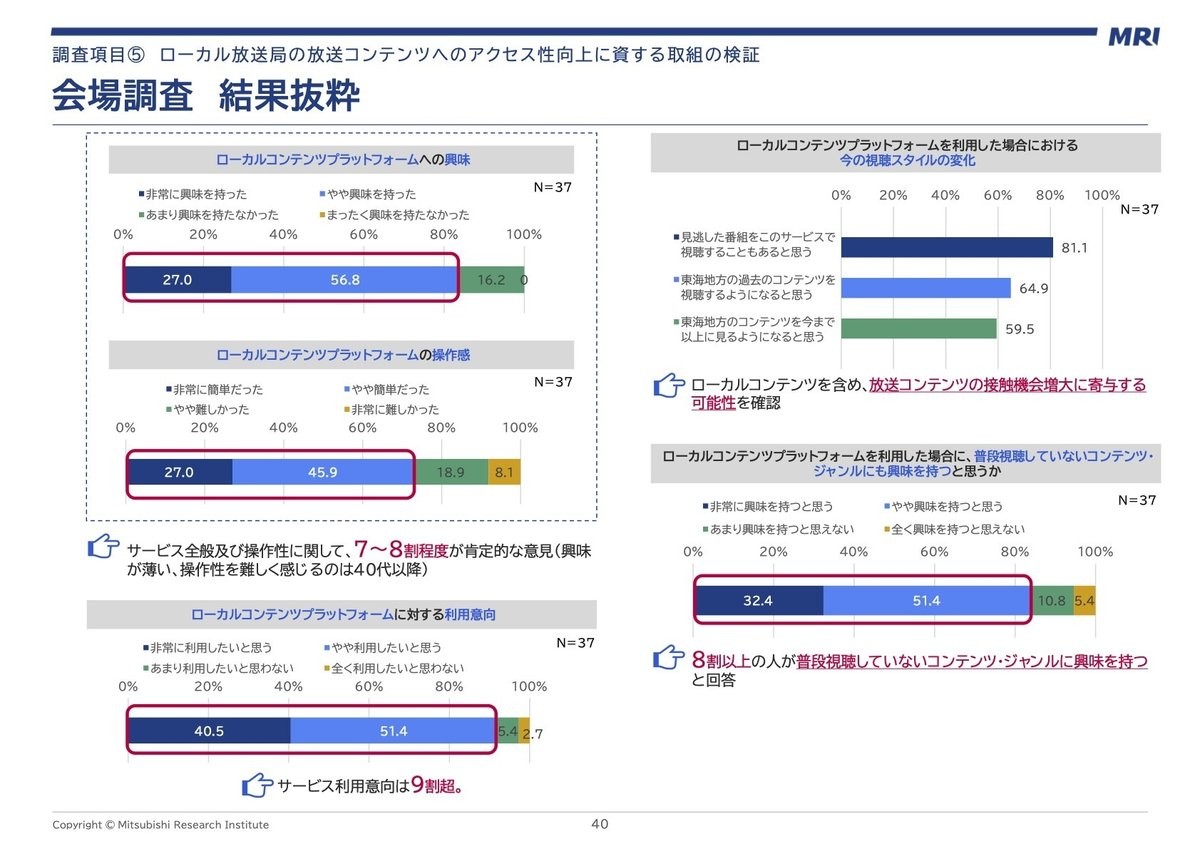Click N=37 label of the 利用意向 chart
Image resolution: width=1200 pixels, height=848 pixels.
575,643
